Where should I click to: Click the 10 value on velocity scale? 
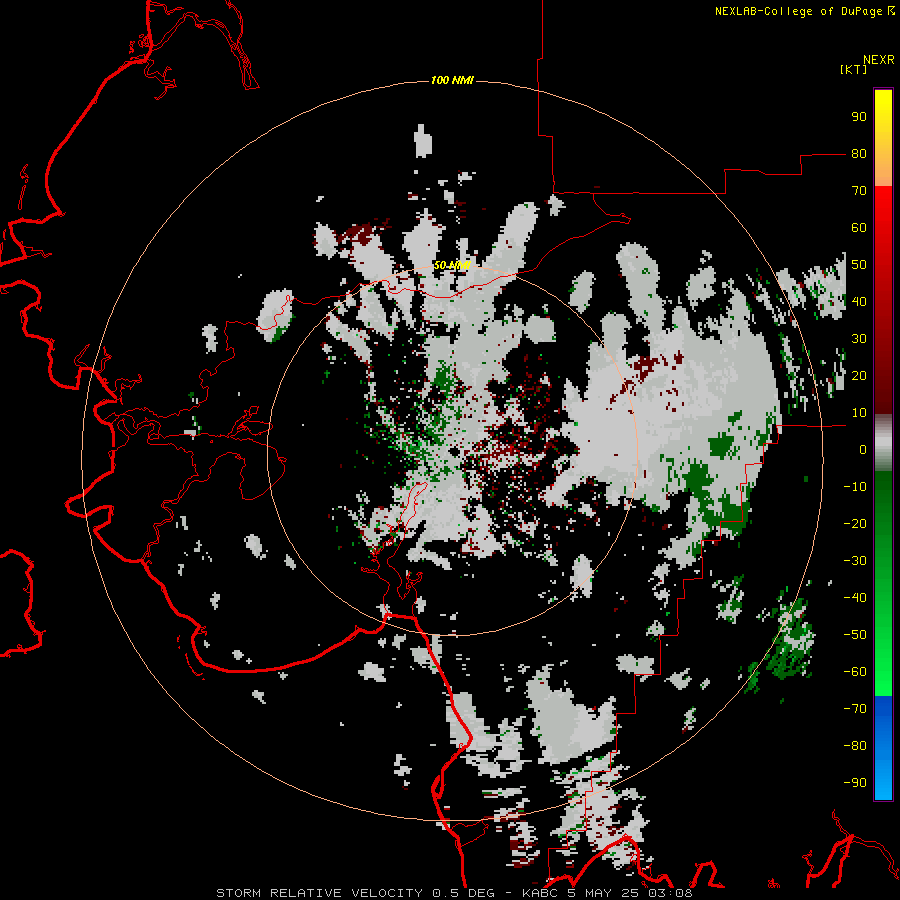[859, 413]
